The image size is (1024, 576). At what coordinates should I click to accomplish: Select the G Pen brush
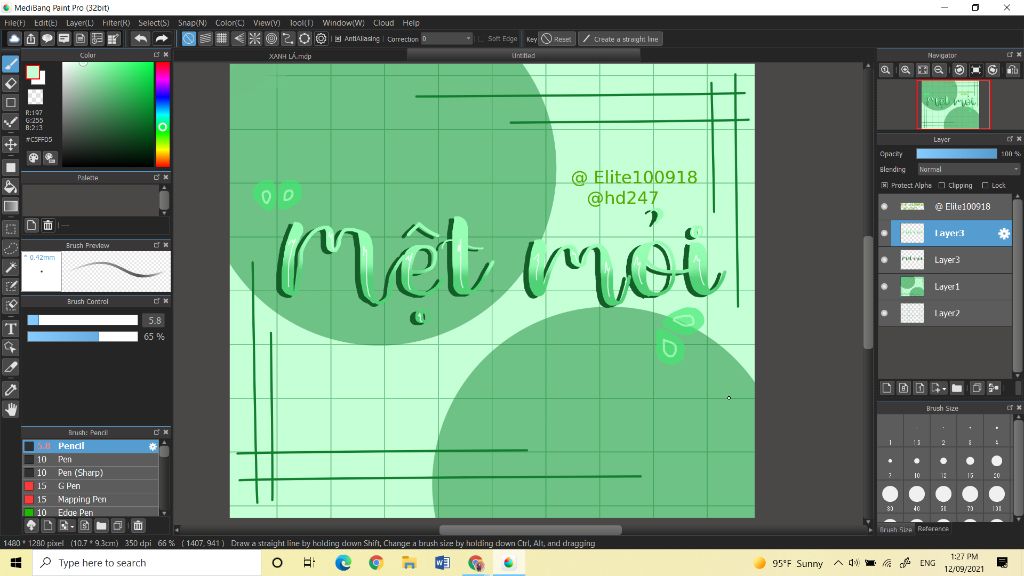pos(91,486)
